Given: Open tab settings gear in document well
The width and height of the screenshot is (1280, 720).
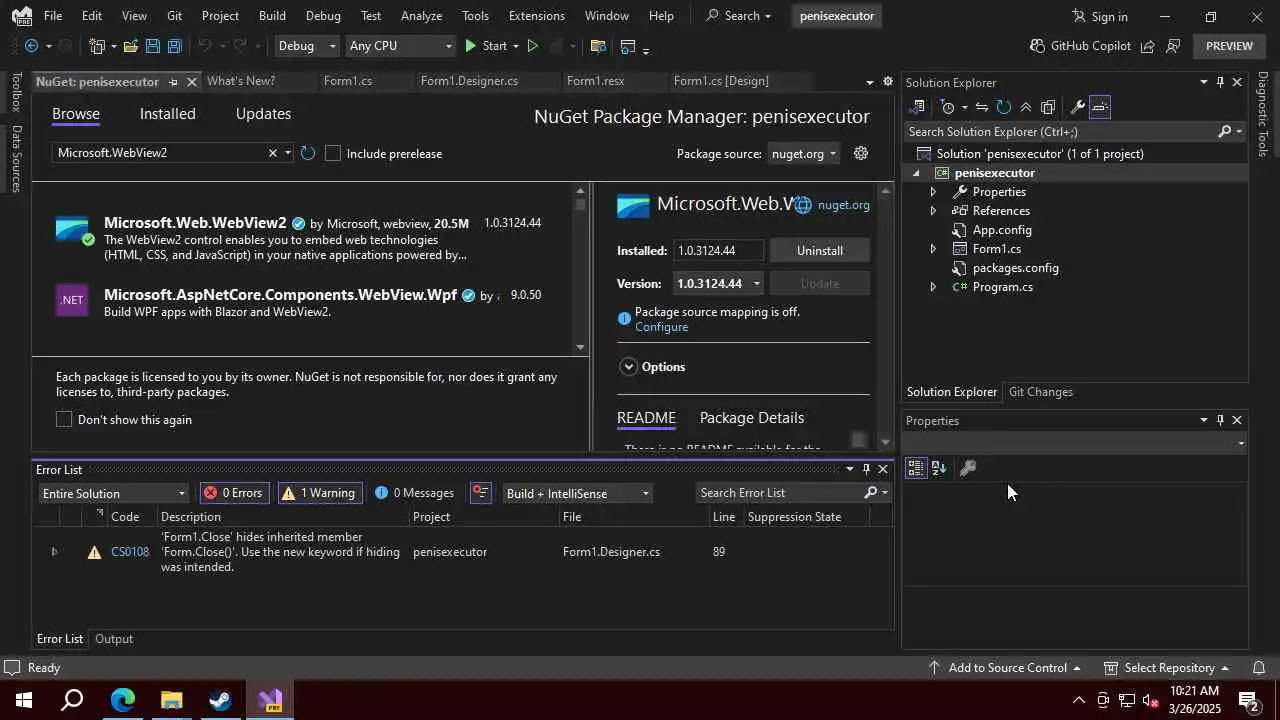Looking at the screenshot, I should point(888,81).
